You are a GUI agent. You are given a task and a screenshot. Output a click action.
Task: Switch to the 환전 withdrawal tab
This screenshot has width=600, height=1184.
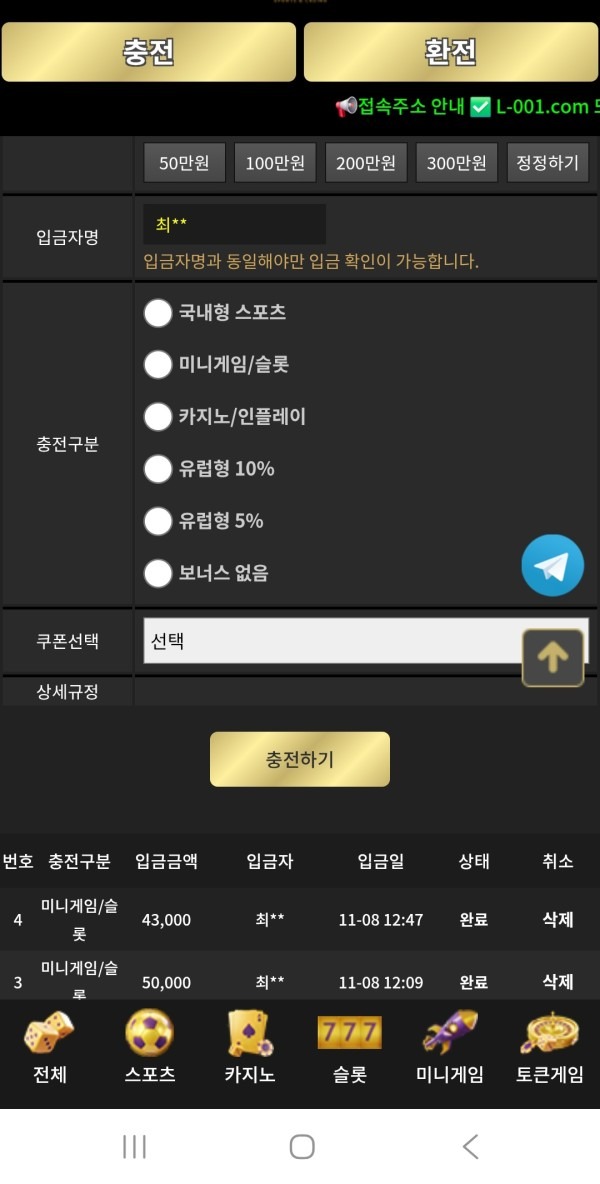(x=449, y=52)
